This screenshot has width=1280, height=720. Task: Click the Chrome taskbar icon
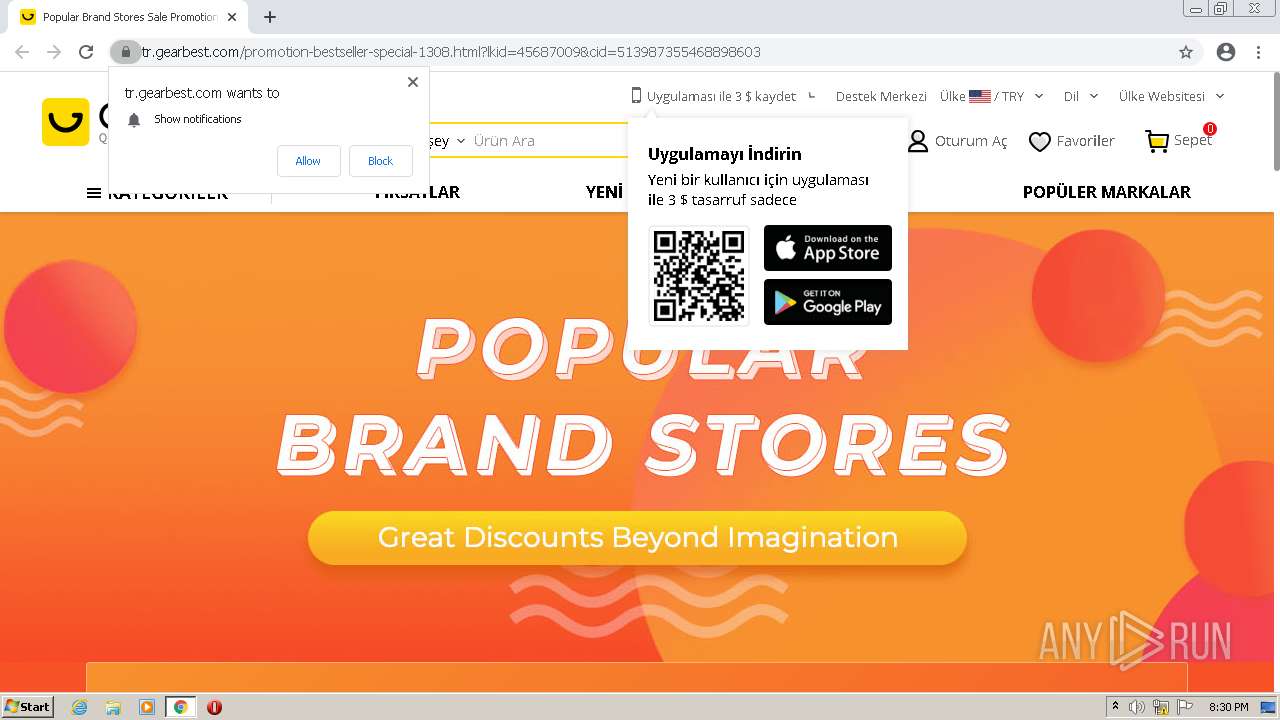pyautogui.click(x=180, y=707)
